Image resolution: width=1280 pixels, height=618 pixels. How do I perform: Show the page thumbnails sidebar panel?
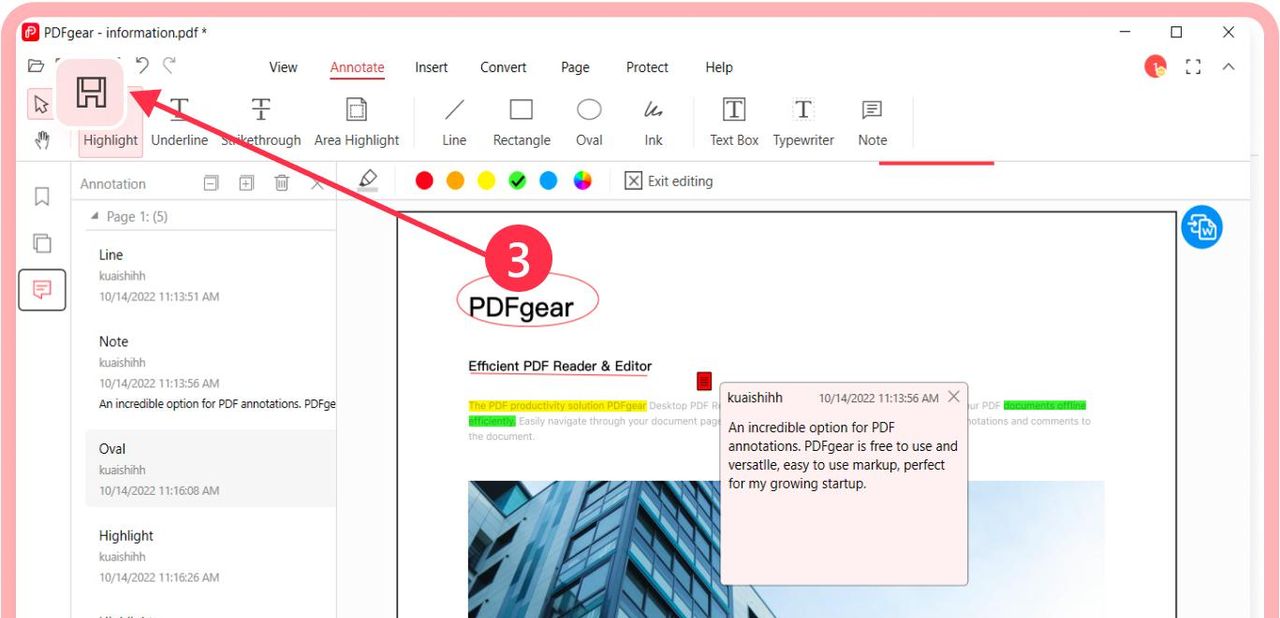point(41,243)
